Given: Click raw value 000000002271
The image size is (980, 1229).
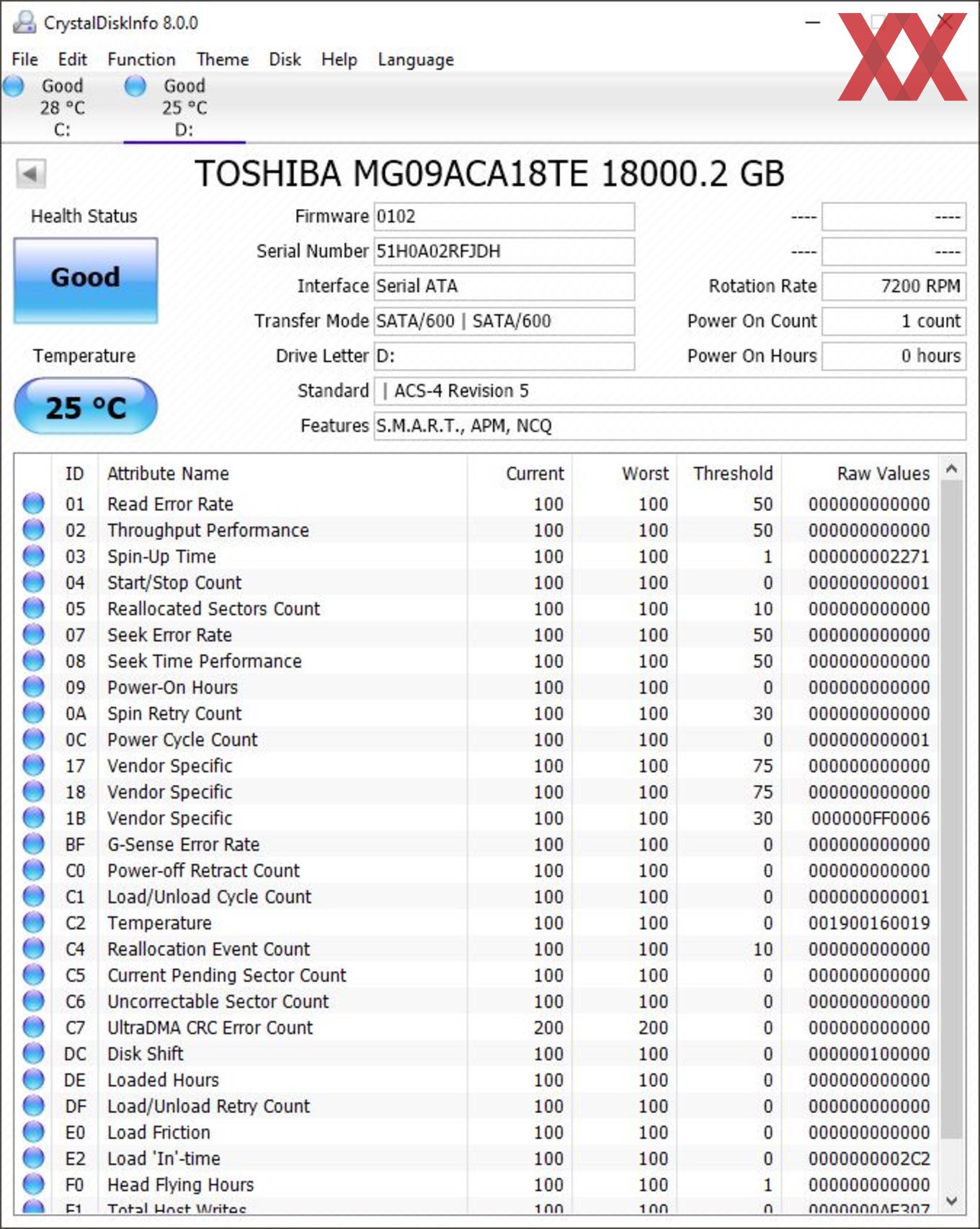Looking at the screenshot, I should click(869, 556).
